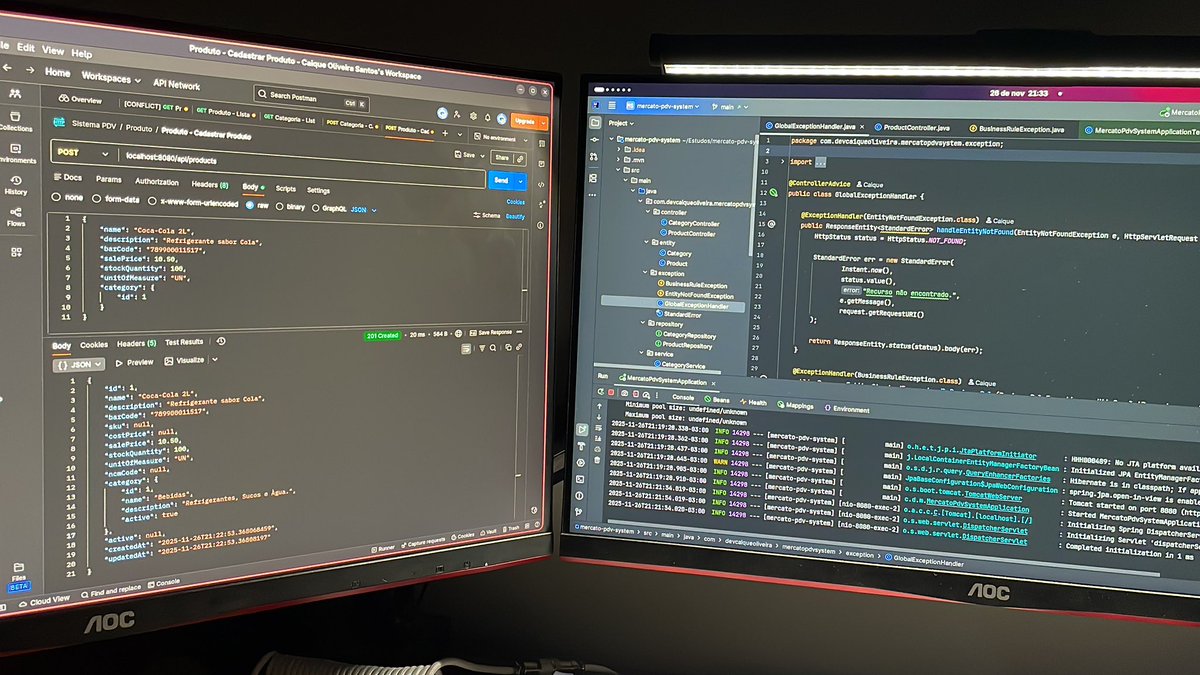The width and height of the screenshot is (1200, 675).
Task: Select the binary body type radio button
Action: [280, 206]
